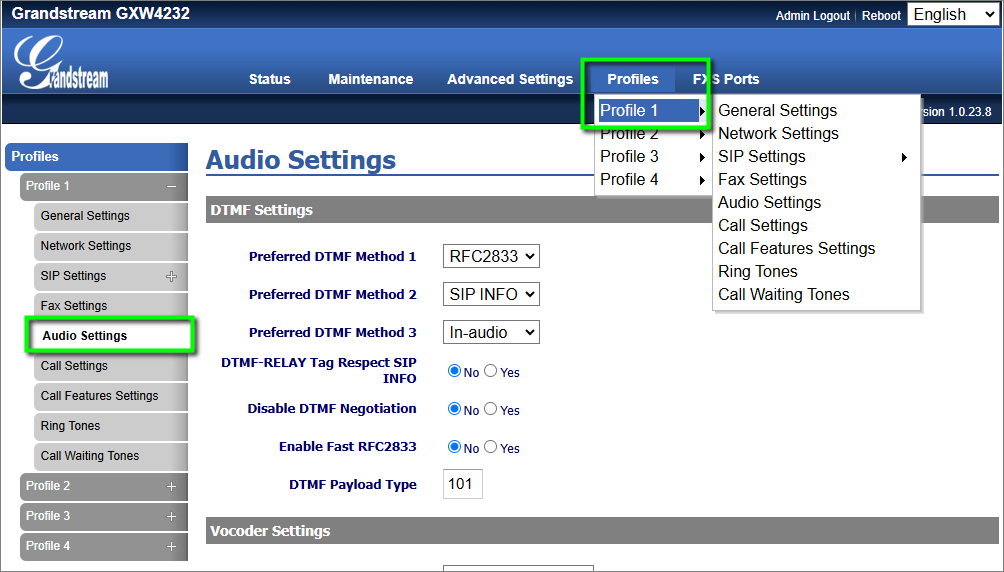This screenshot has width=1004, height=572.
Task: Select Call Waiting Tones in the submenu
Action: 784,295
